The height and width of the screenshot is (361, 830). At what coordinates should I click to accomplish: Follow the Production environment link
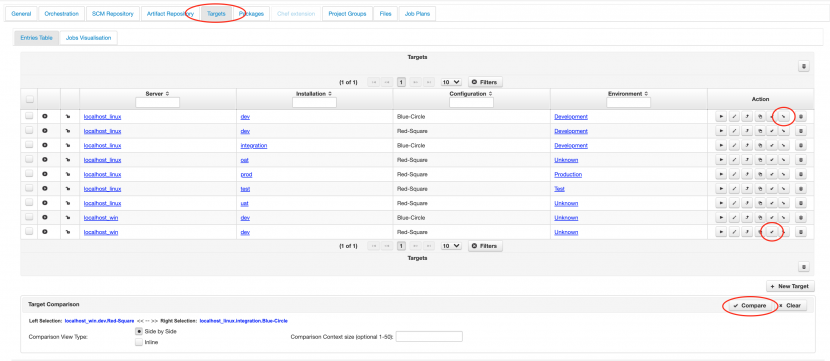[568, 174]
